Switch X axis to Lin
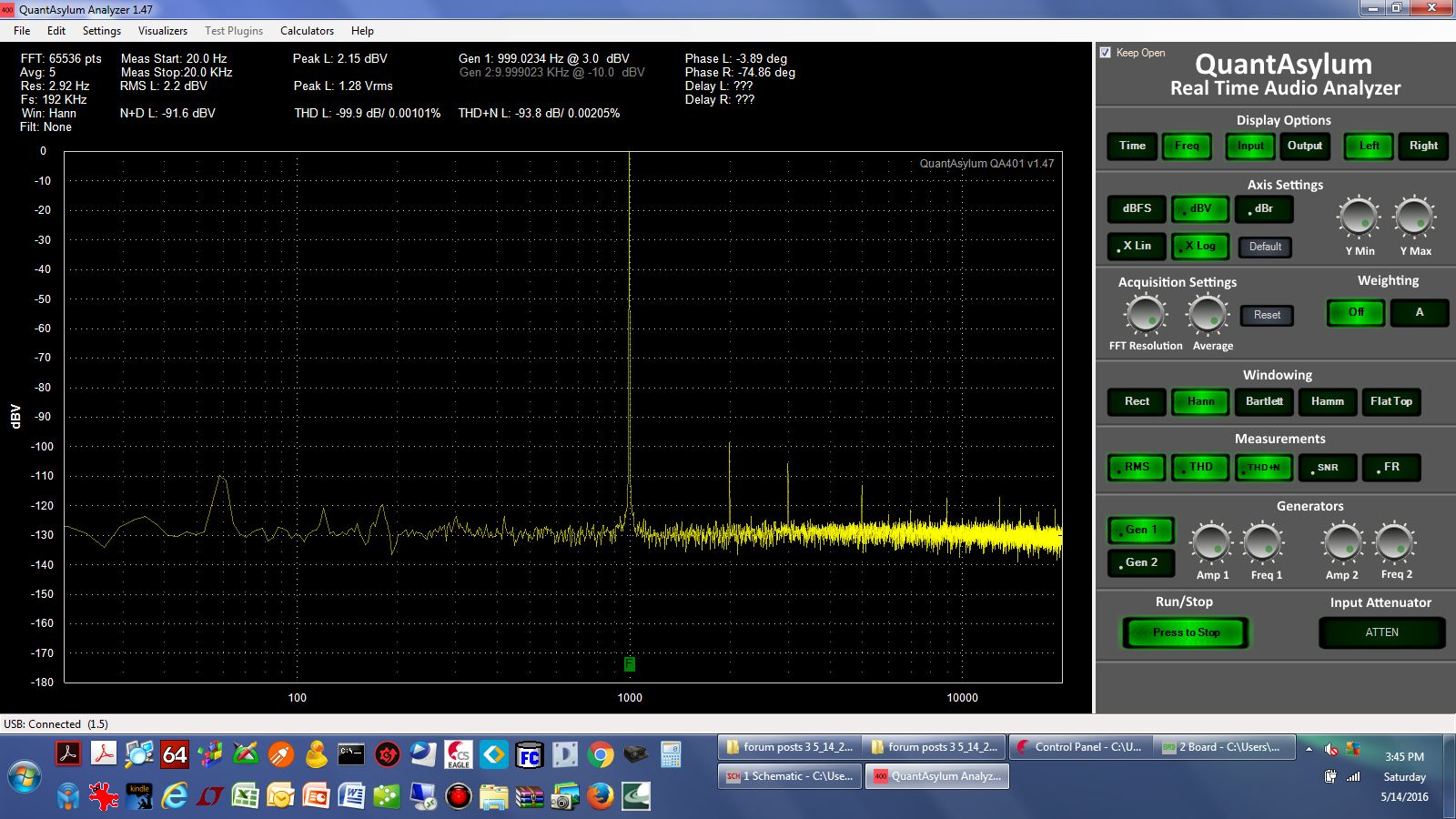 [1137, 246]
